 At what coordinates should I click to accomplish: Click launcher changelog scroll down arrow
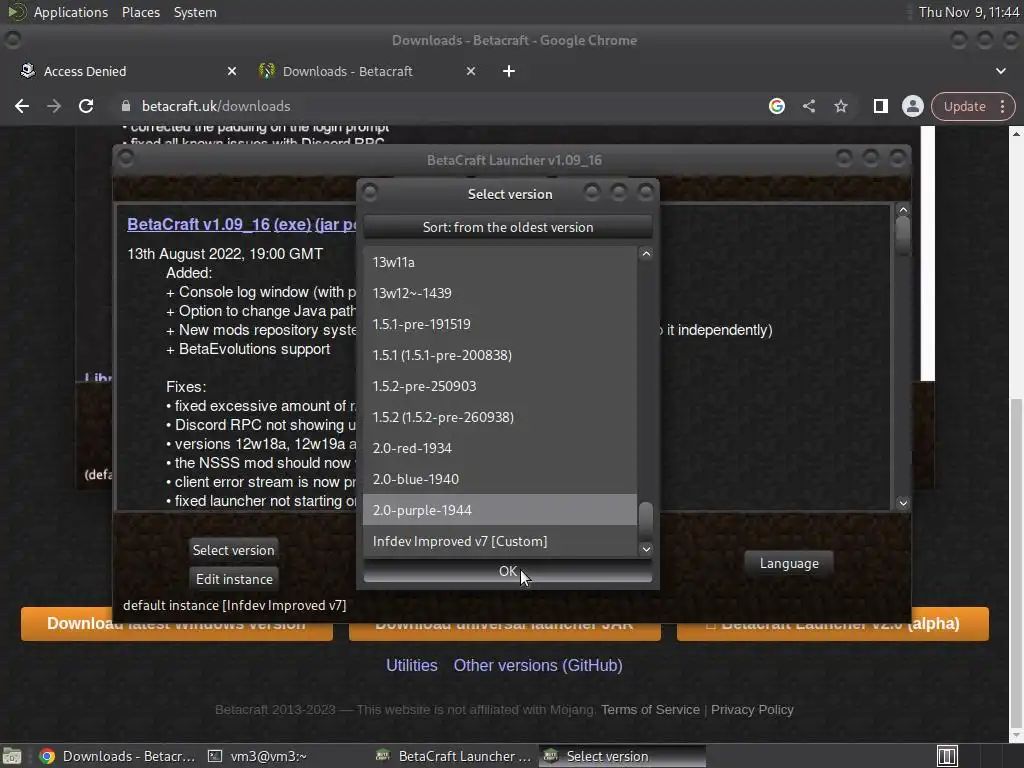coord(903,503)
